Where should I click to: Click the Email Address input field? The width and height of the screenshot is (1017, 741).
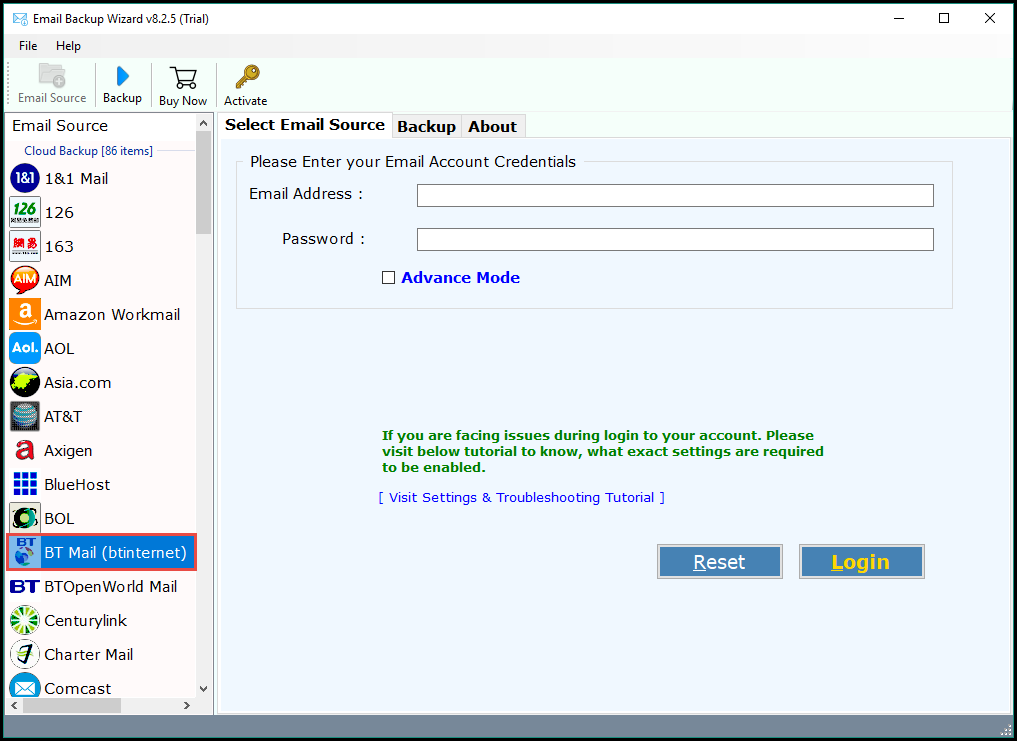coord(675,195)
